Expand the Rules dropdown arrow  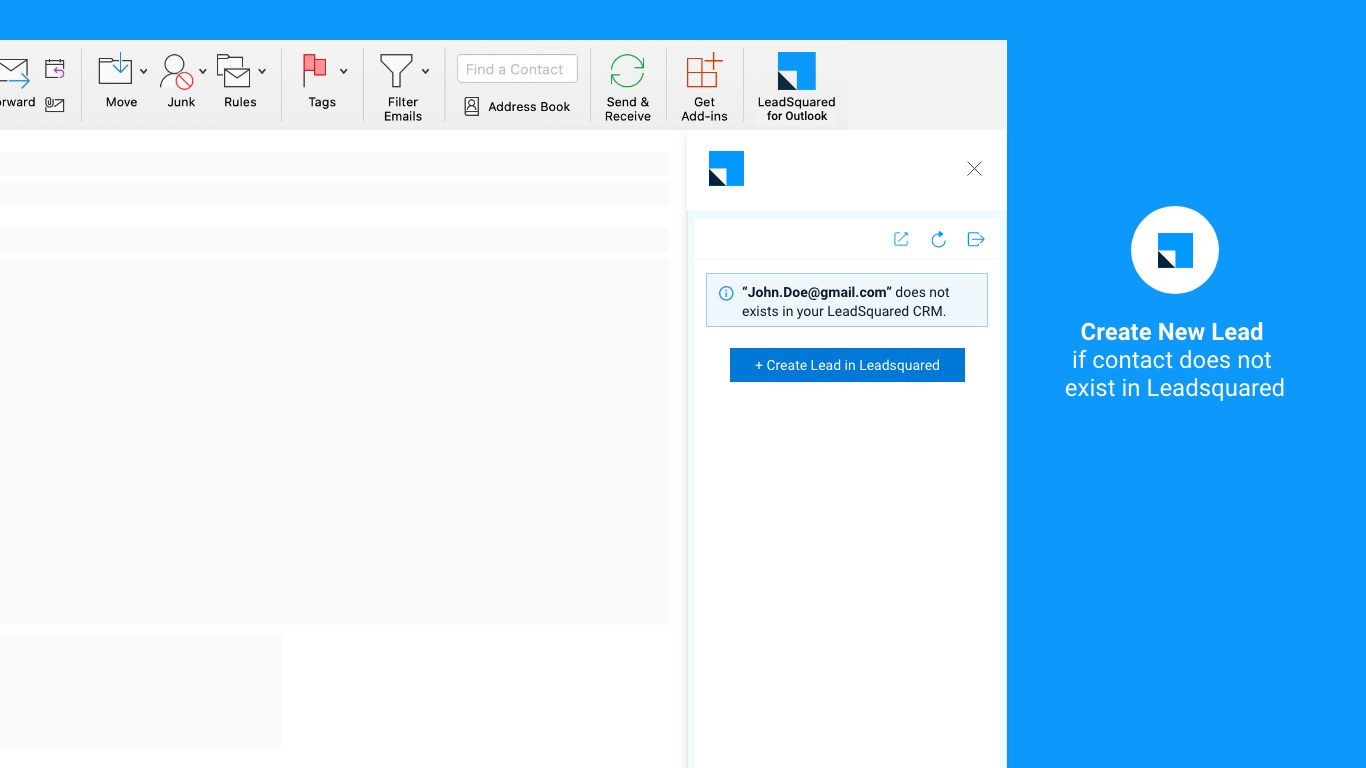[262, 71]
